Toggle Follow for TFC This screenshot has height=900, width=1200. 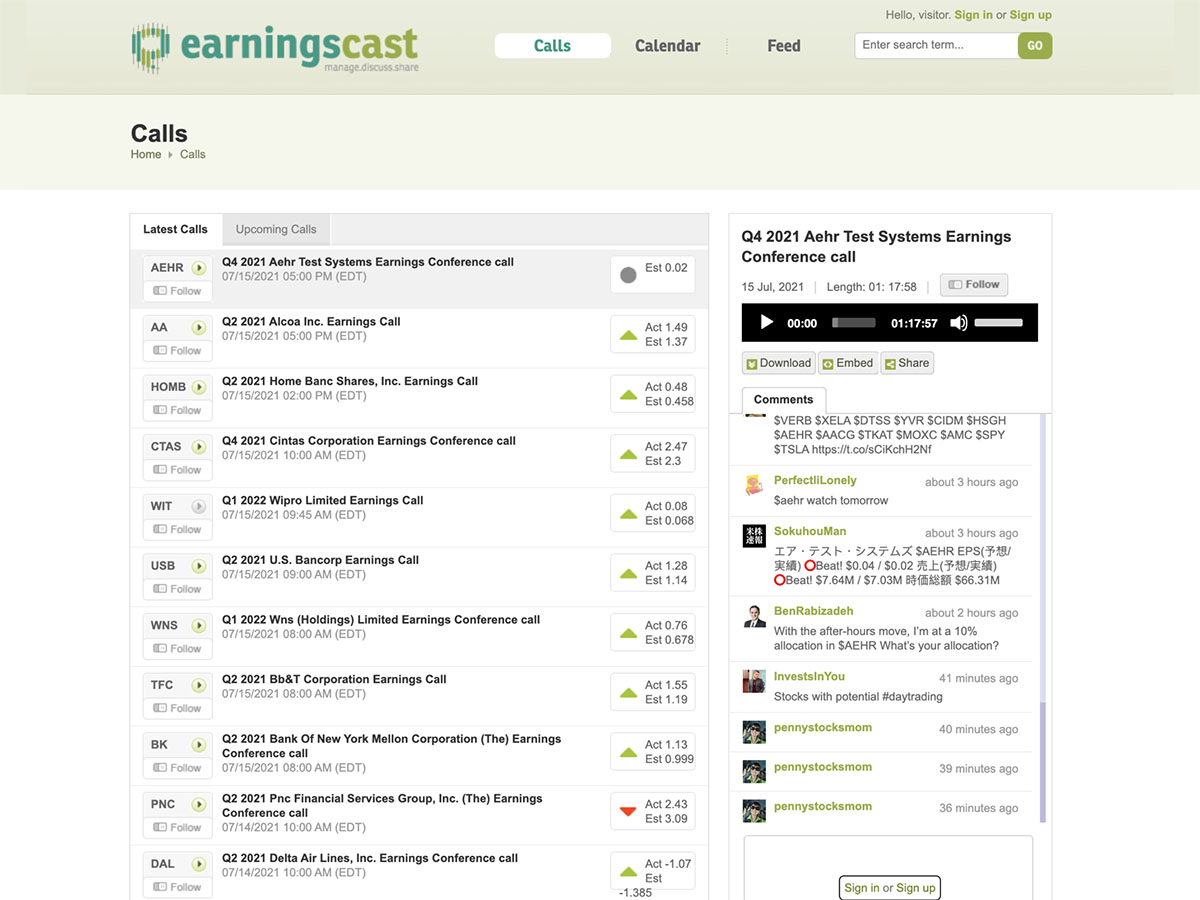(177, 708)
